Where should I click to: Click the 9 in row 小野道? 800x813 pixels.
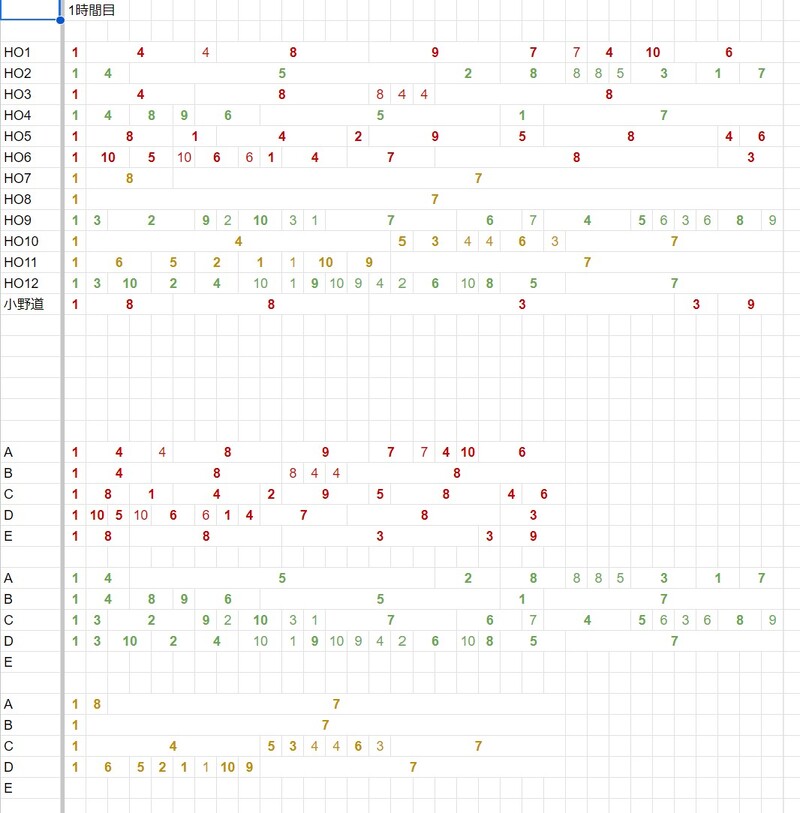click(751, 304)
